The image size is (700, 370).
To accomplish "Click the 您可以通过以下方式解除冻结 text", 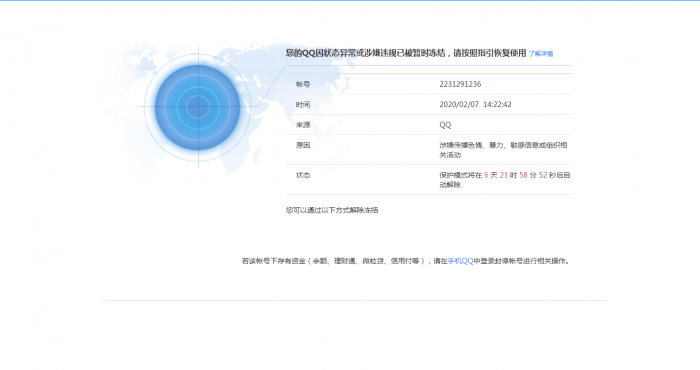I will [332, 210].
